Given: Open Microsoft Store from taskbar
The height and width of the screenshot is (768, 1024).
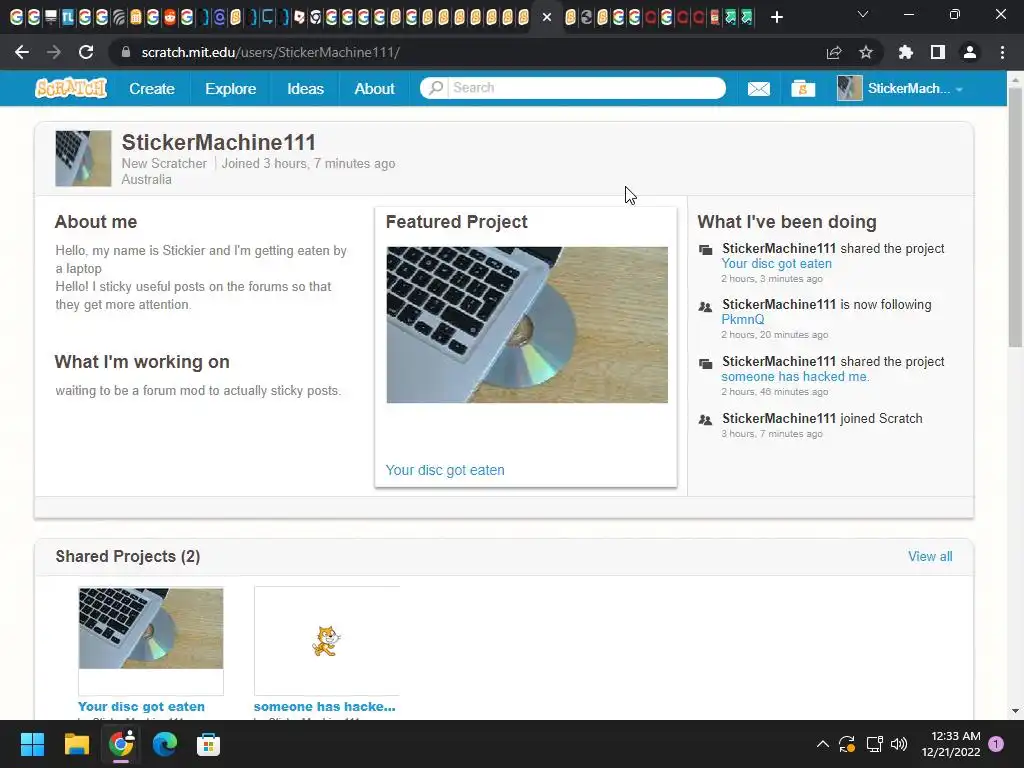Looking at the screenshot, I should (x=208, y=744).
